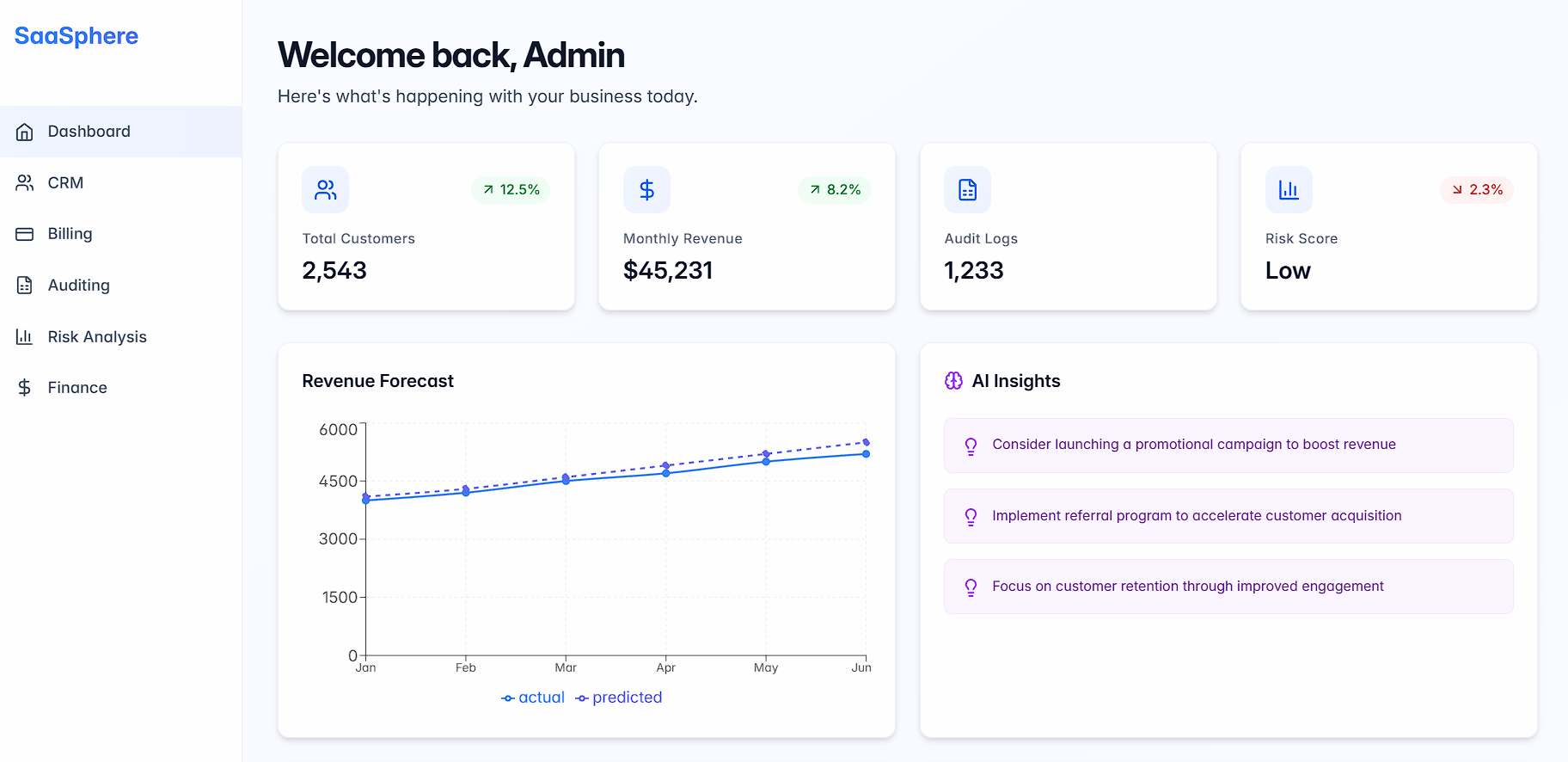Click the Risk Score chart icon
1568x762 pixels.
click(x=1289, y=190)
